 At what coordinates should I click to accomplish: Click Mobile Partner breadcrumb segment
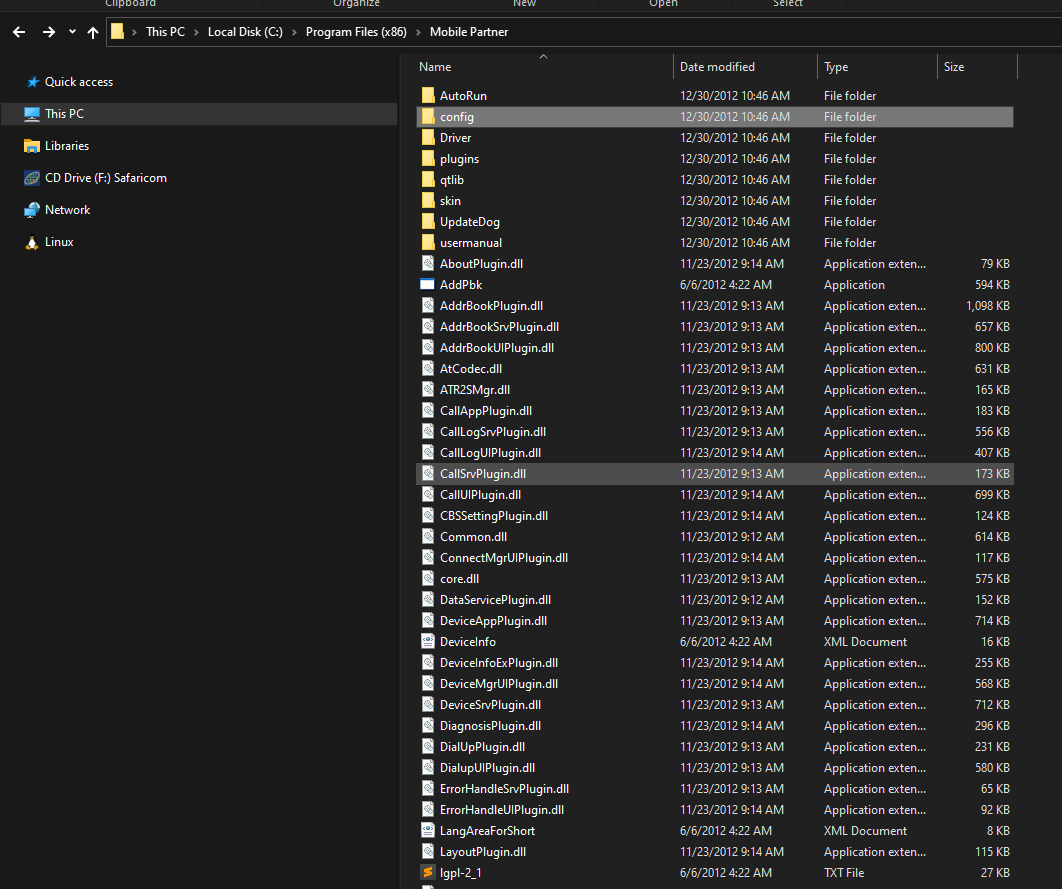coord(469,32)
